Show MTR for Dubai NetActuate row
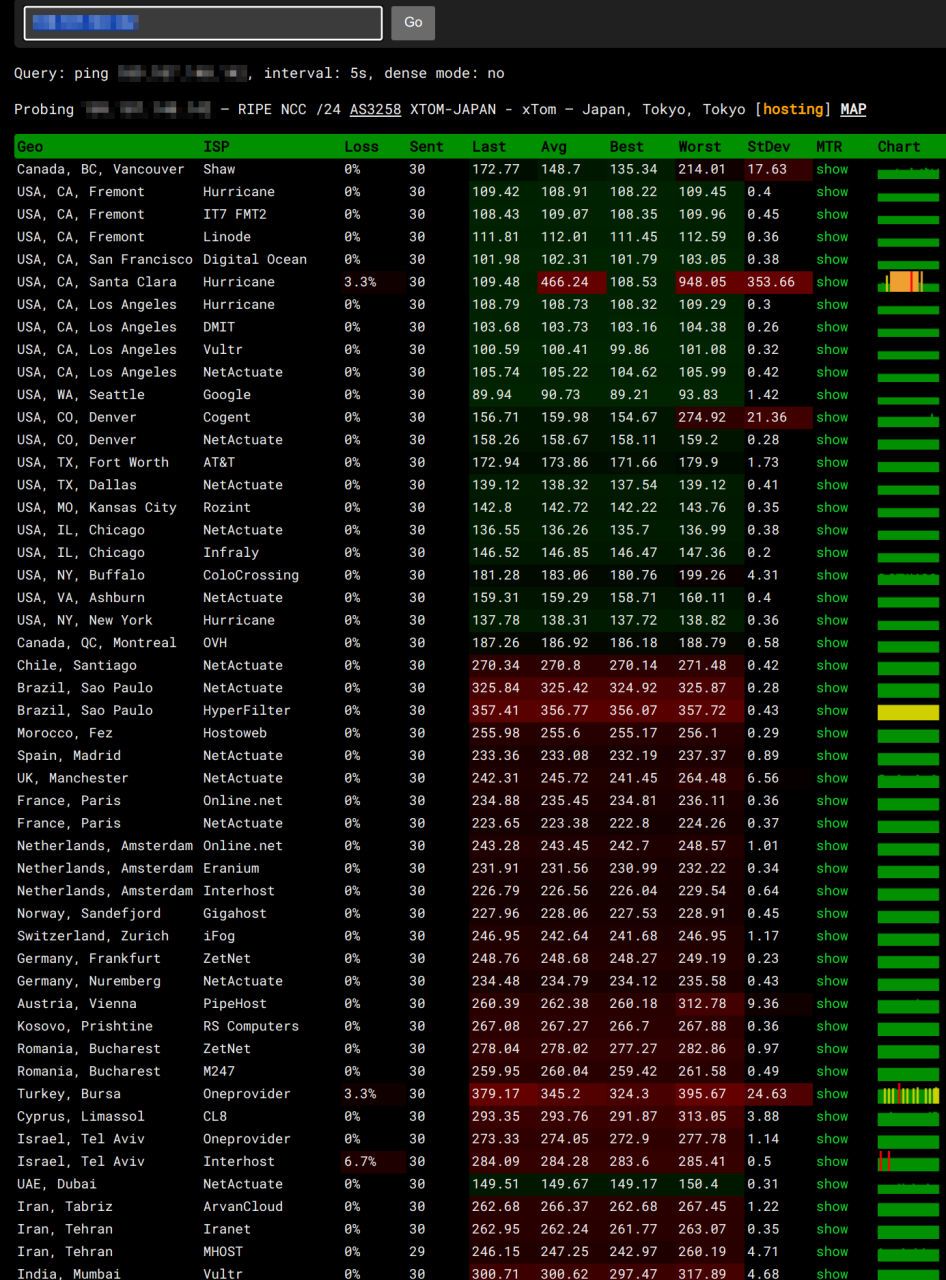 coord(831,1184)
